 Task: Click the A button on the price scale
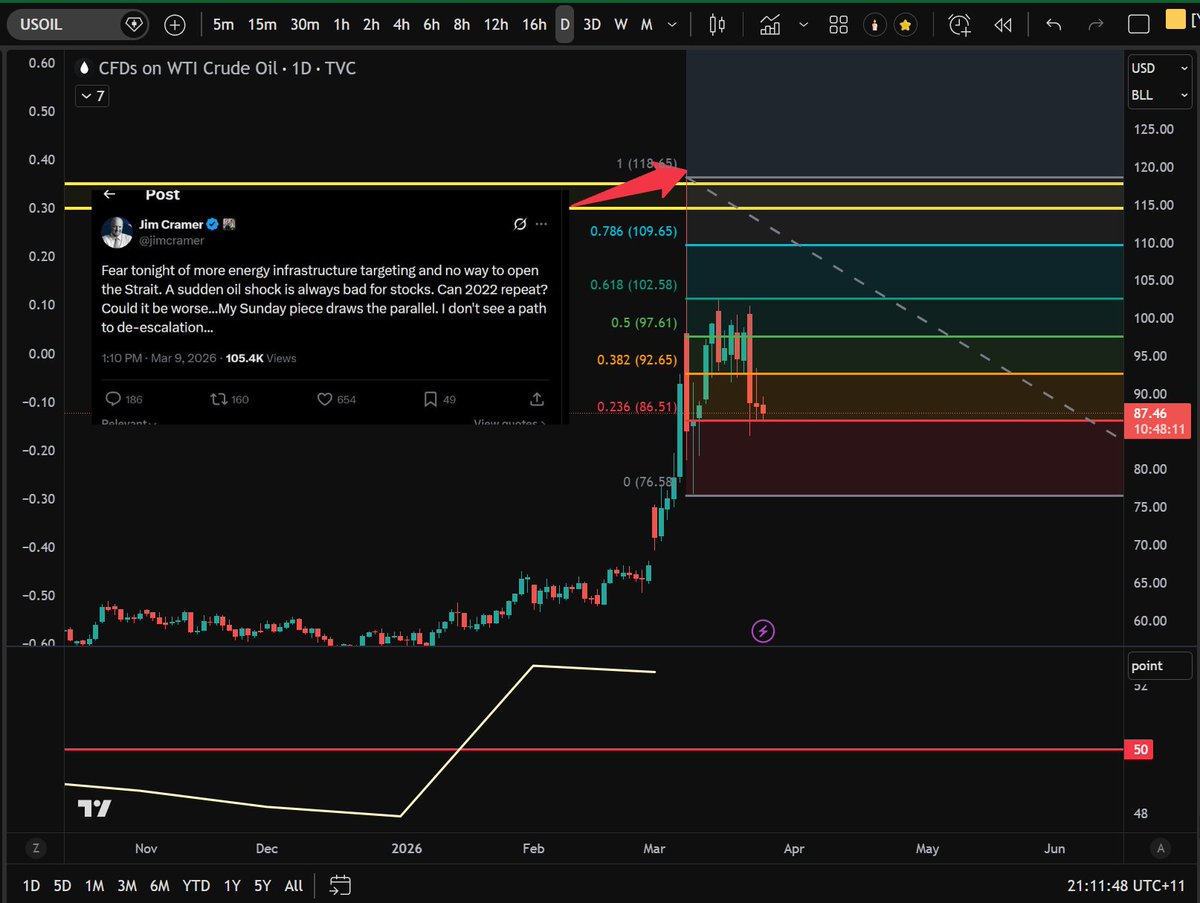click(1161, 848)
